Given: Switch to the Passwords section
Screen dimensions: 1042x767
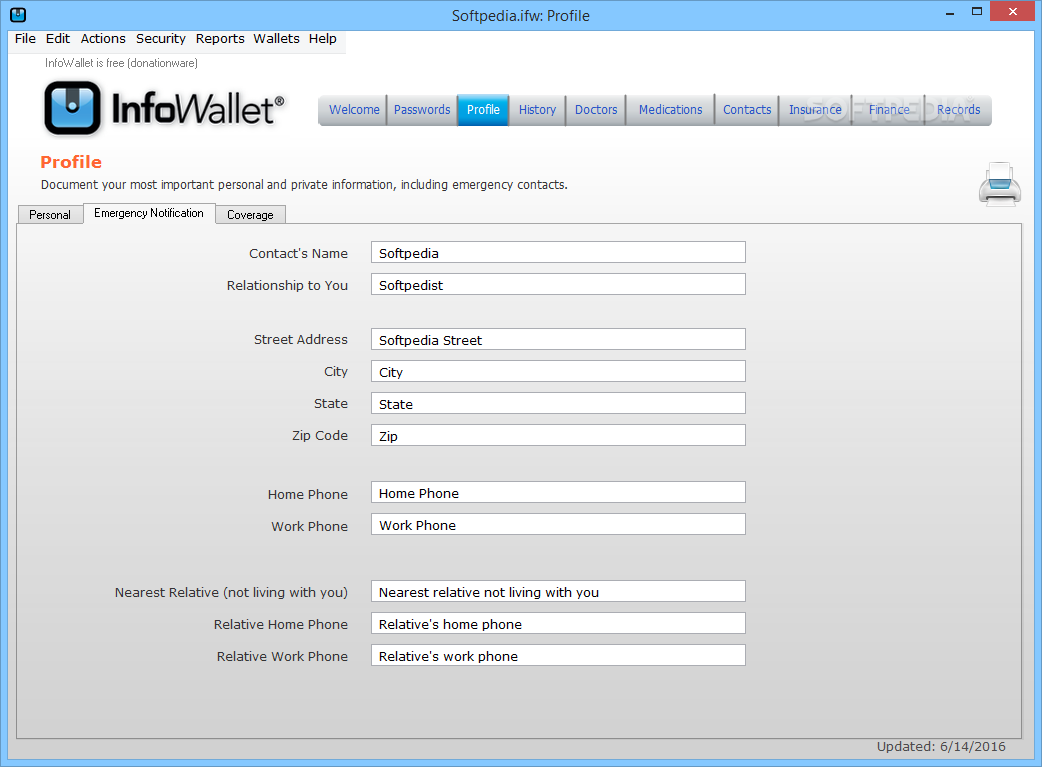Looking at the screenshot, I should 422,110.
